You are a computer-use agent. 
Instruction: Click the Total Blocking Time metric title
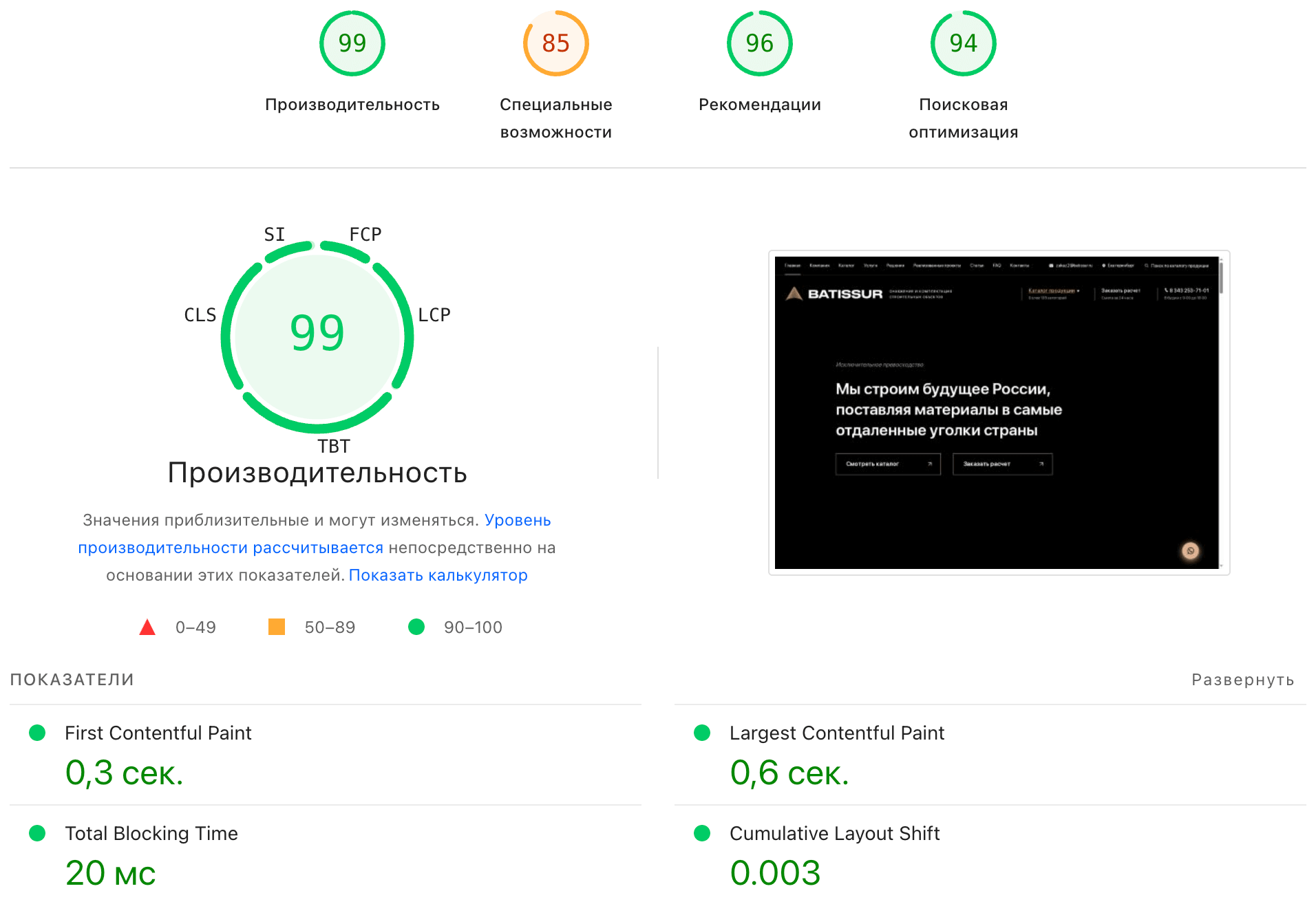pyautogui.click(x=151, y=833)
